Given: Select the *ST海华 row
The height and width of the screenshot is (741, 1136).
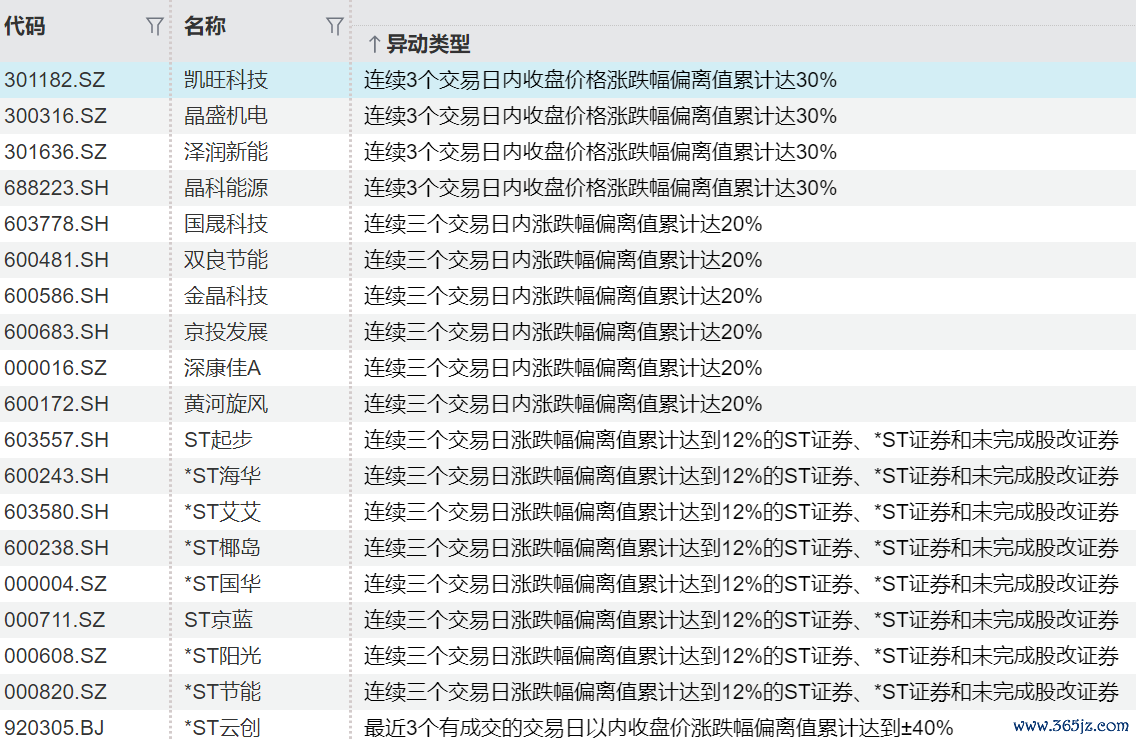Looking at the screenshot, I should point(222,476).
